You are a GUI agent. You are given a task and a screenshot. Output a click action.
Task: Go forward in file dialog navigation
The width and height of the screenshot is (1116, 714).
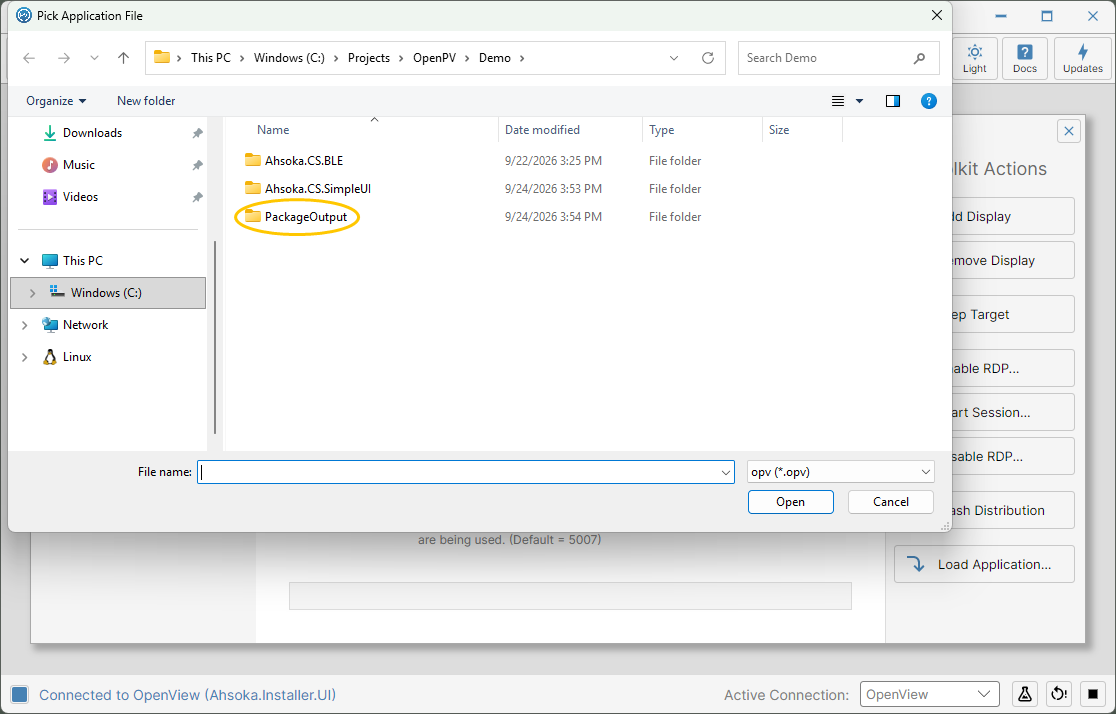pos(64,58)
